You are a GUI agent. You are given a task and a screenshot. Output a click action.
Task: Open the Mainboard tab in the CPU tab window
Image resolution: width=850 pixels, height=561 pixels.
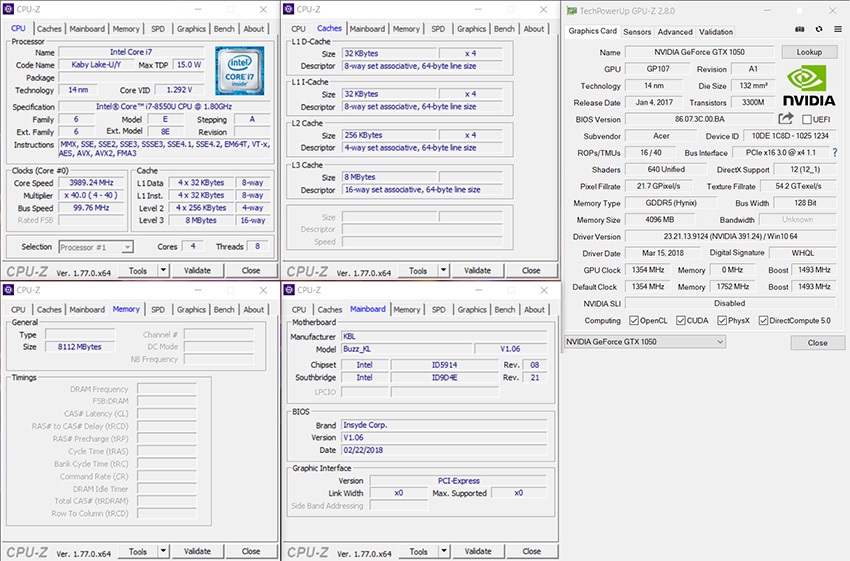pyautogui.click(x=87, y=29)
